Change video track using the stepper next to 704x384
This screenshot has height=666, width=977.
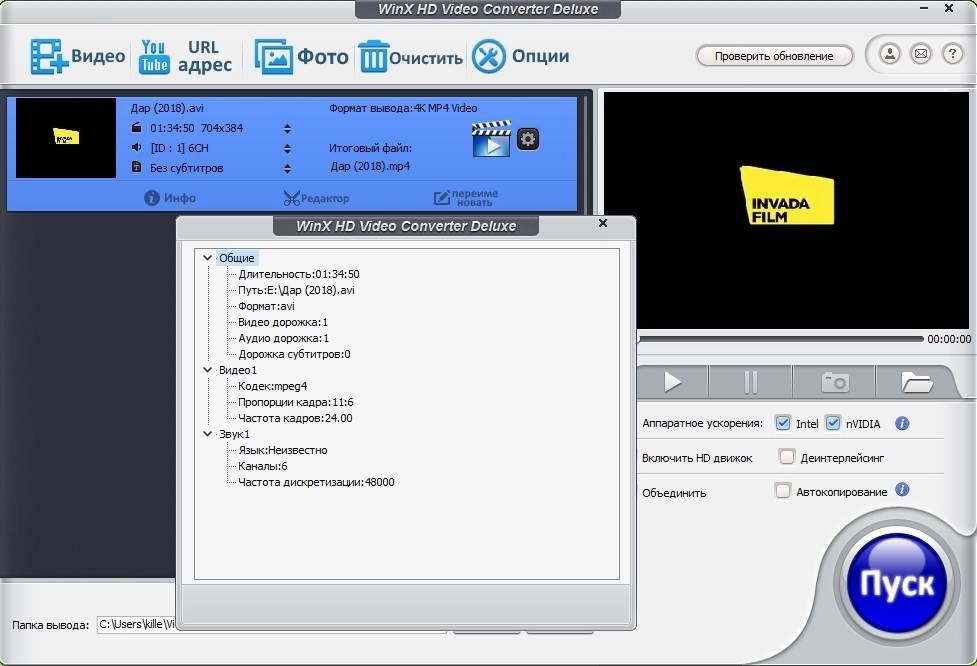click(287, 128)
